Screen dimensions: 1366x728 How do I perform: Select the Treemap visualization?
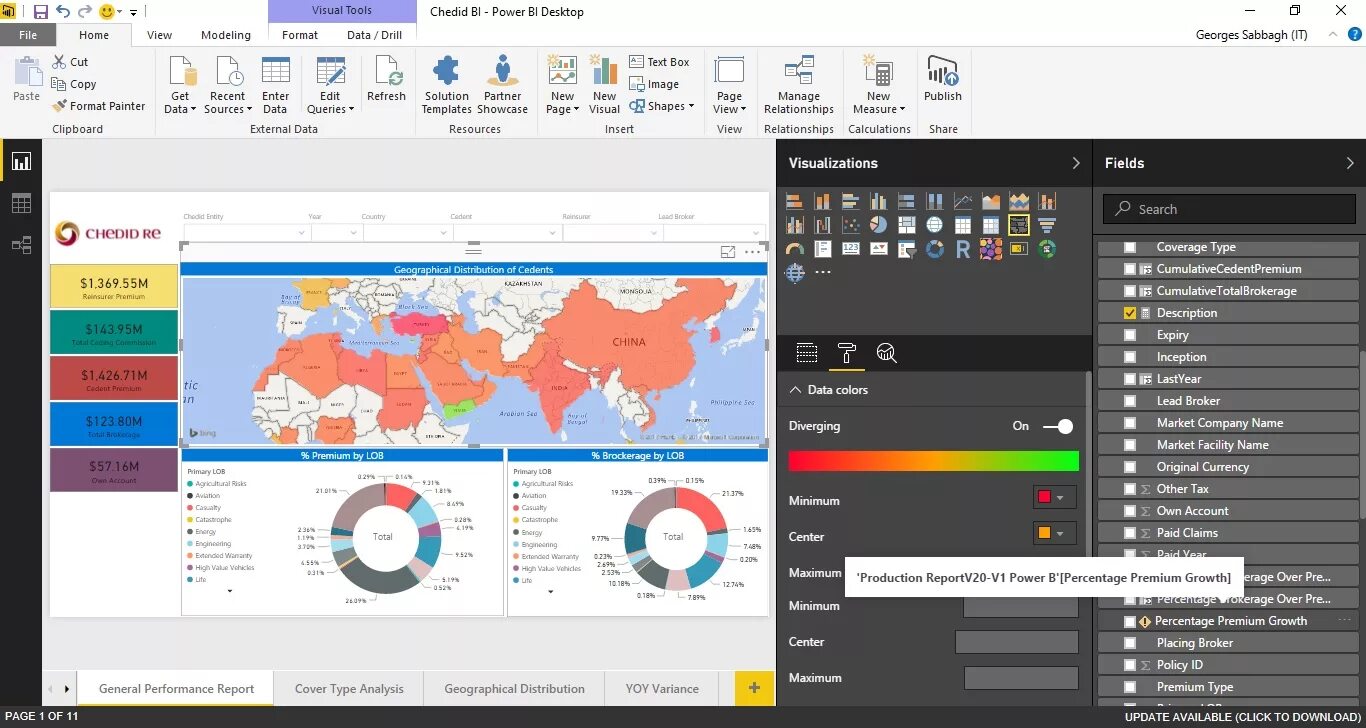(907, 225)
